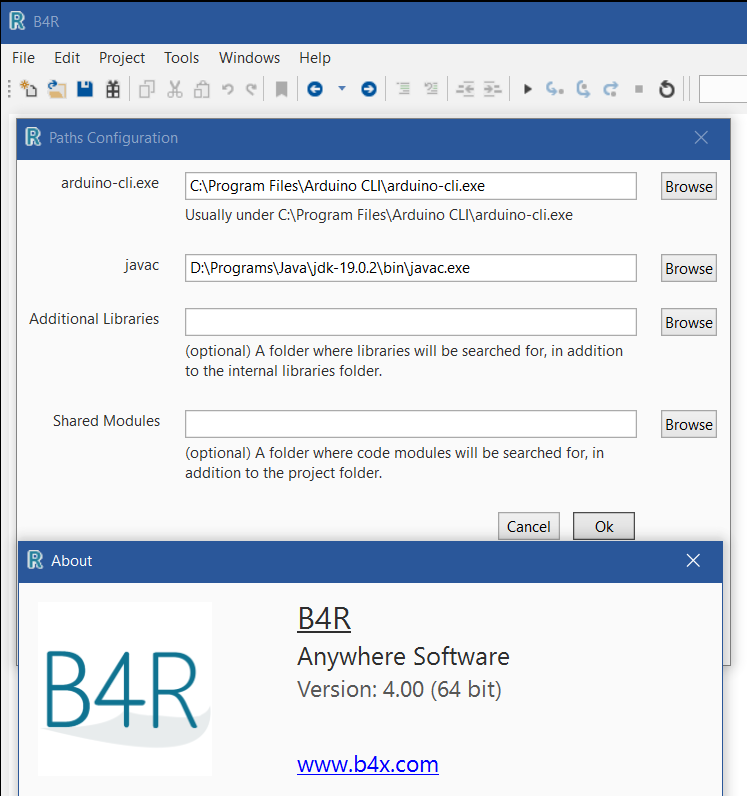Stop the program with the square icon
The image size is (747, 796).
(x=639, y=89)
